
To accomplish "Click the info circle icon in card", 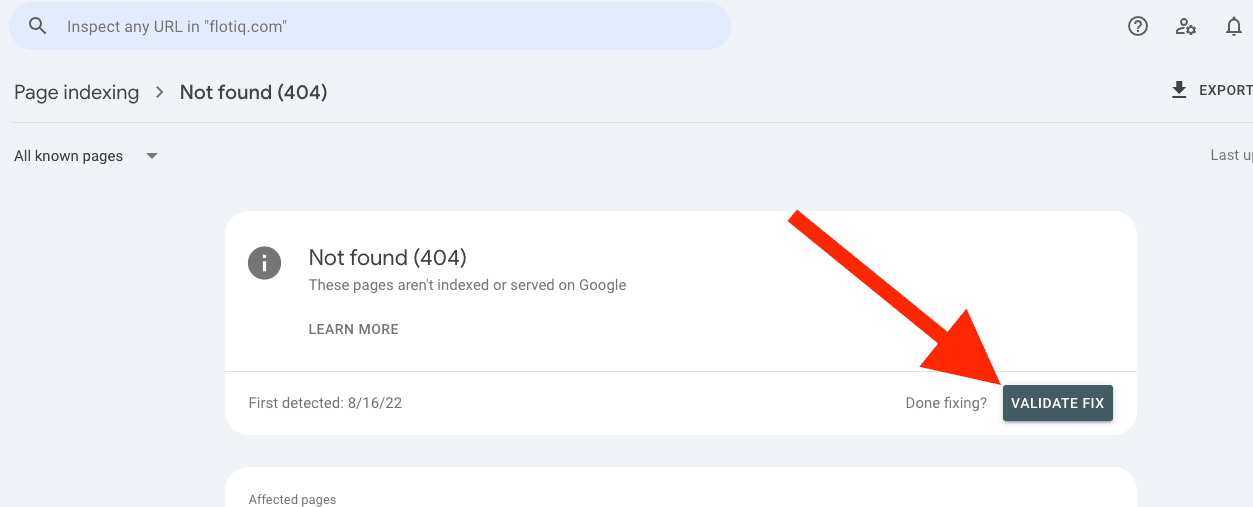I will pos(265,263).
